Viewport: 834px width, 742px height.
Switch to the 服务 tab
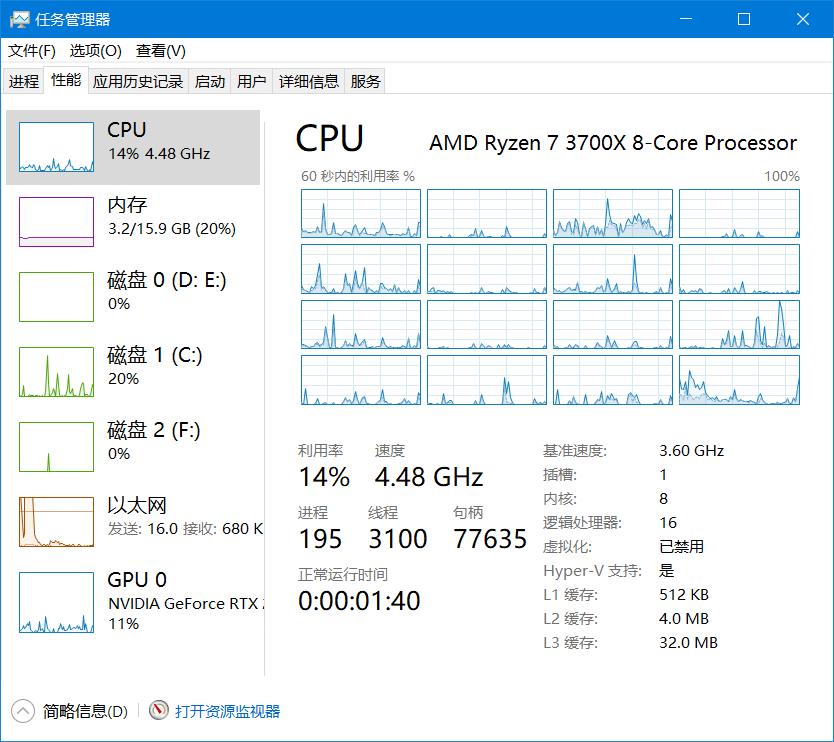point(367,81)
